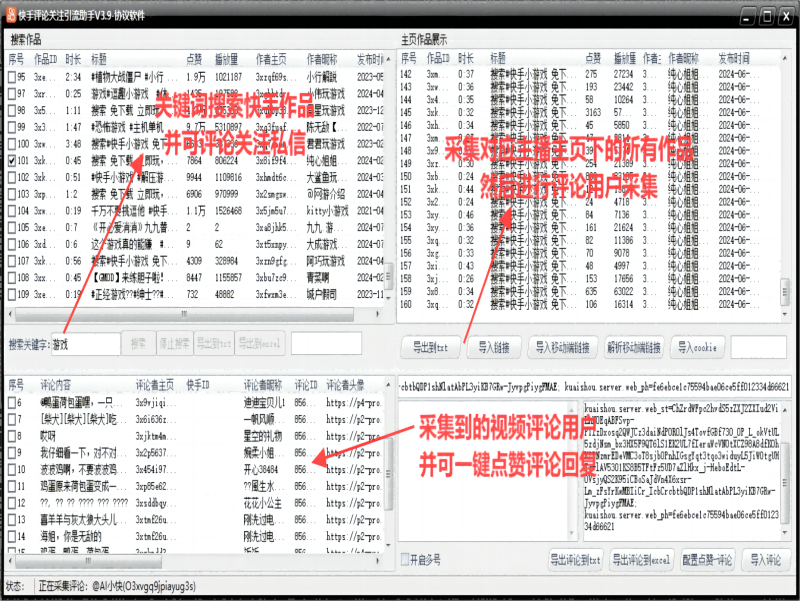The height and width of the screenshot is (601, 800).
Task: Click the red button at top-right corner
Action: pos(786,15)
